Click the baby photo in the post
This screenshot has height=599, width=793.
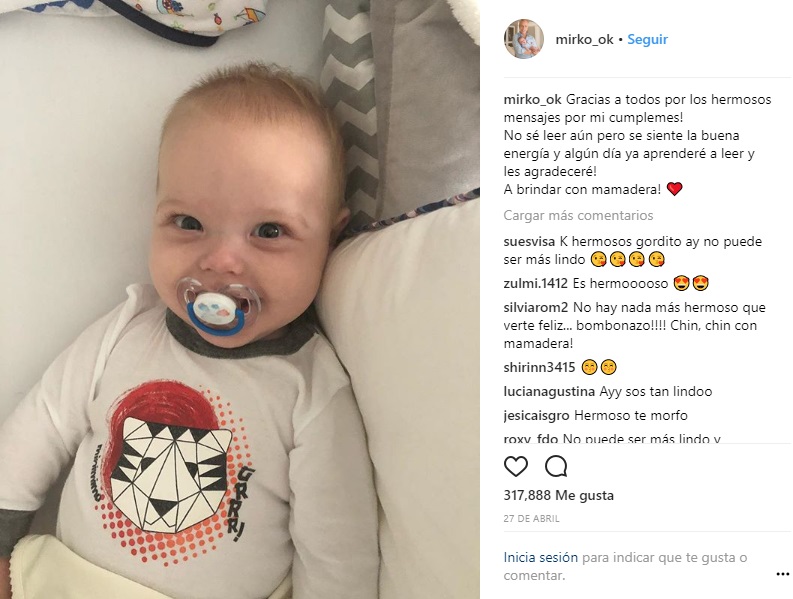pyautogui.click(x=240, y=300)
